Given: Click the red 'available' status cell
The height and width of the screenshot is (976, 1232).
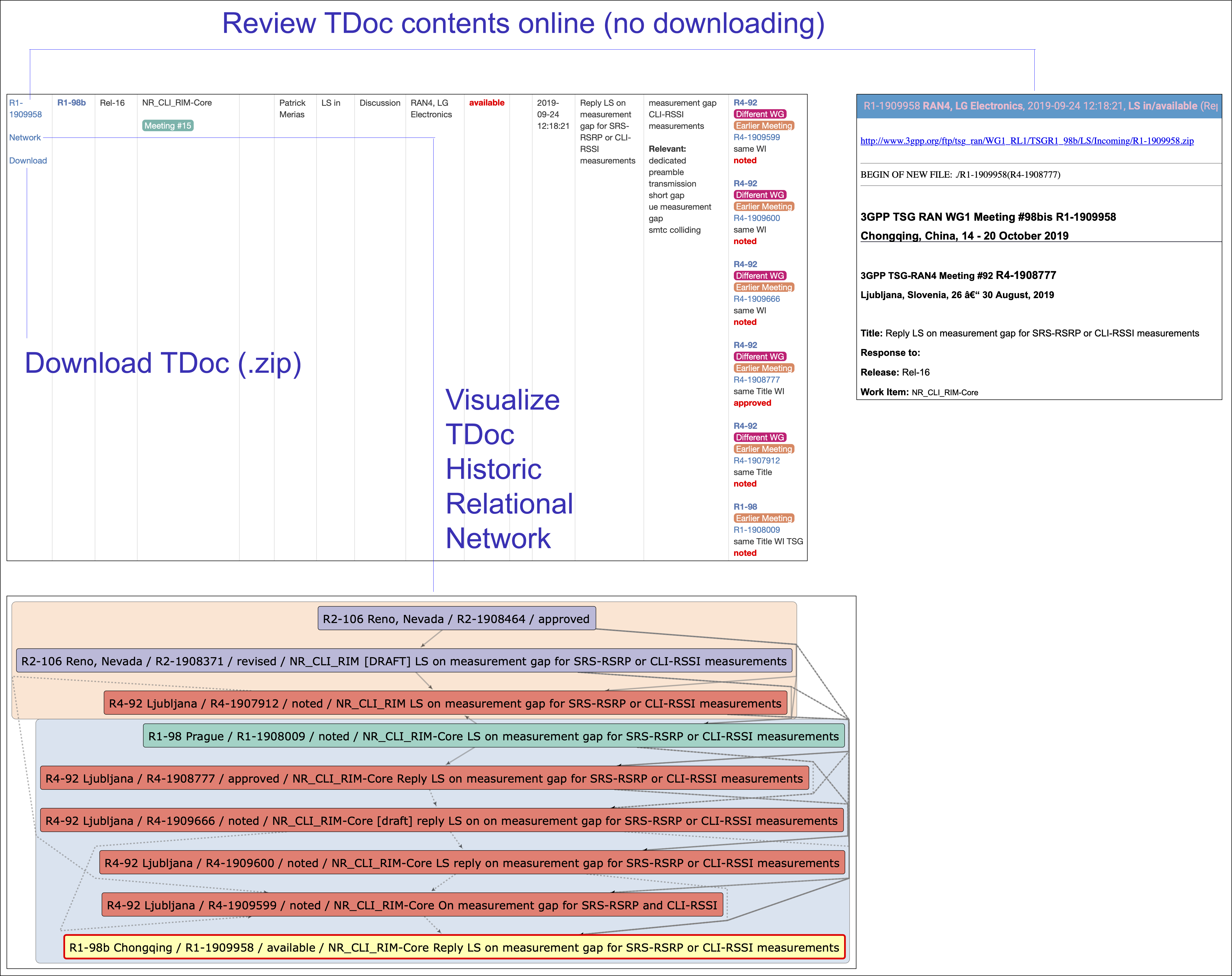Looking at the screenshot, I should coord(487,103).
